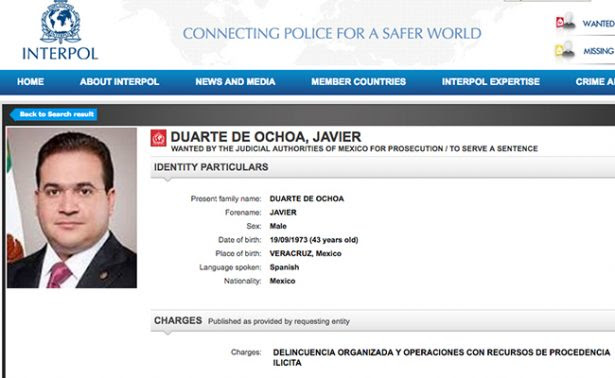
Task: Select NEWS AND MEDIA in the navigation bar
Action: click(x=235, y=82)
